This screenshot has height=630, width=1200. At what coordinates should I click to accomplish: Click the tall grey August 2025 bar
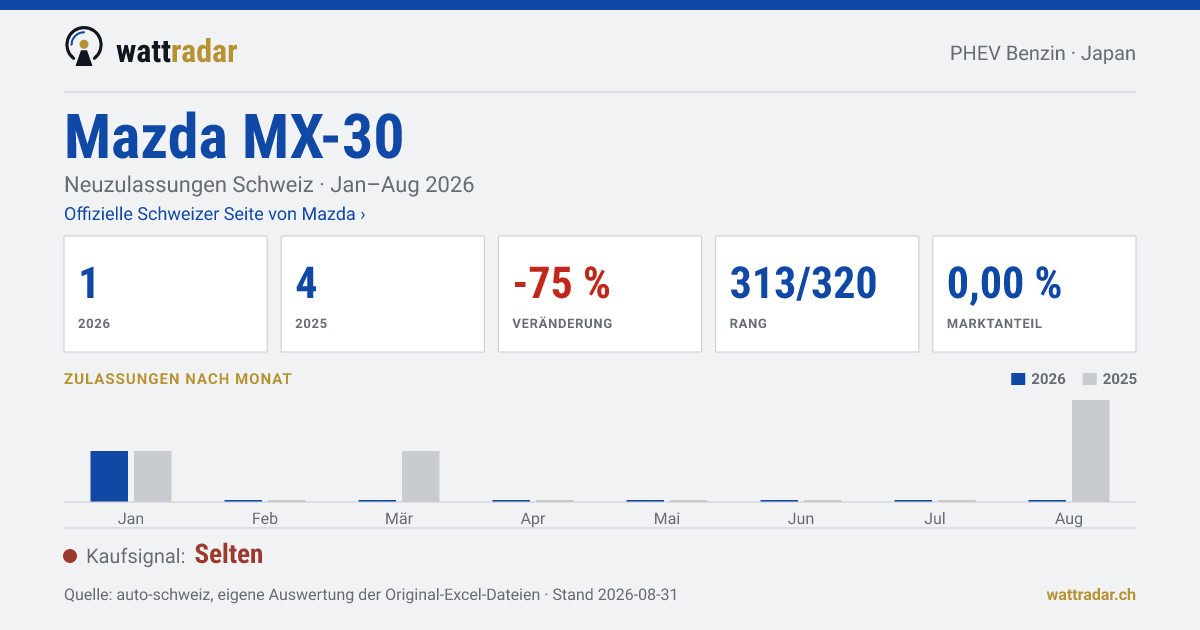[x=1091, y=451]
